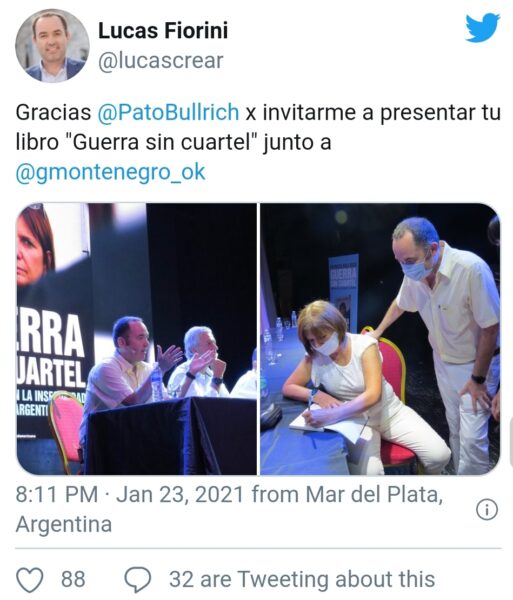Viewport: 513px width, 600px height.
Task: Click the 'Argentina' location text
Action: point(64,524)
